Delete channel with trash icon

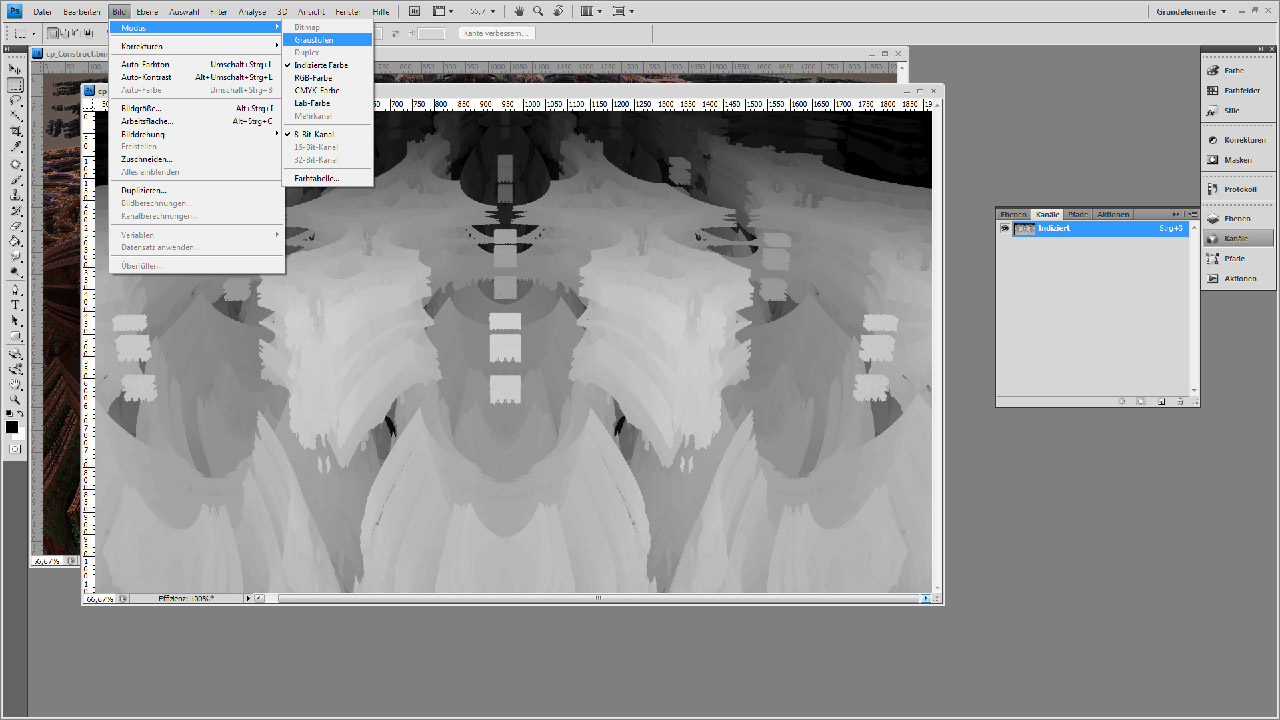tap(1181, 401)
